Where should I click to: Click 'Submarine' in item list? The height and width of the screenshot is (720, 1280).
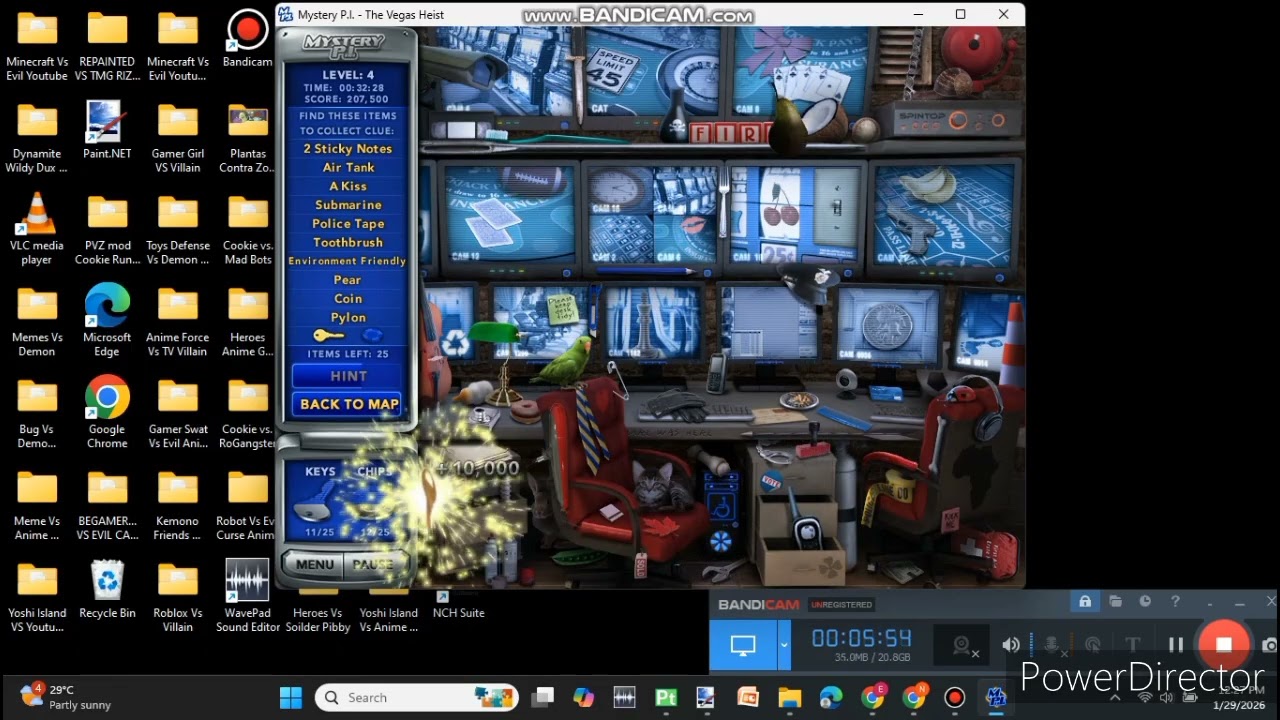click(348, 205)
